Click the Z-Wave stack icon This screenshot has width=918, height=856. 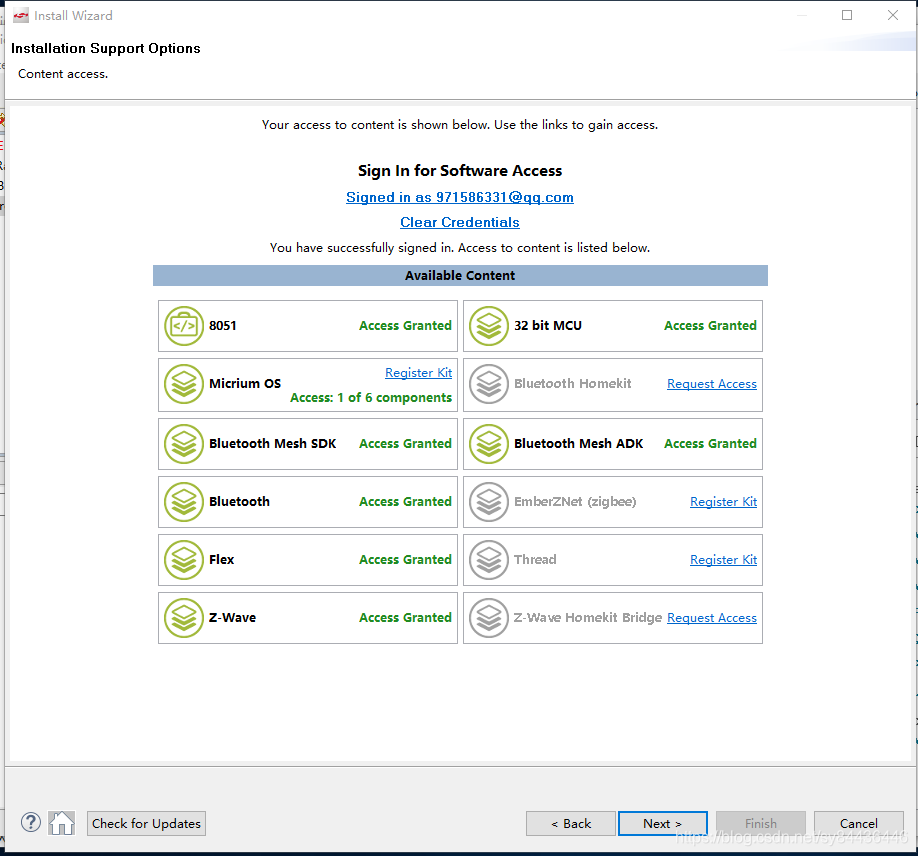point(184,618)
